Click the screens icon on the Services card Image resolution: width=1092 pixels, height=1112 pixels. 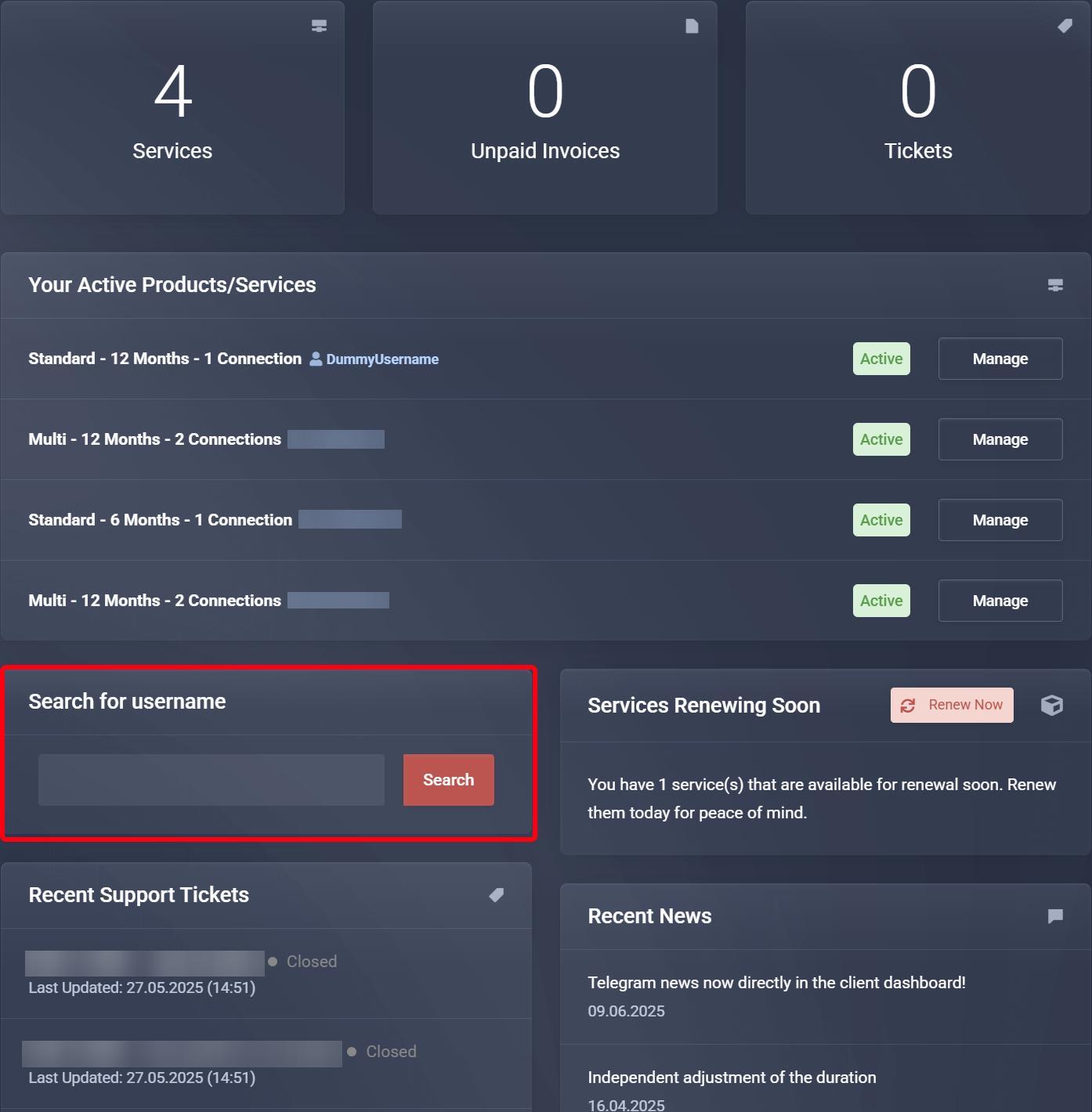[x=318, y=26]
